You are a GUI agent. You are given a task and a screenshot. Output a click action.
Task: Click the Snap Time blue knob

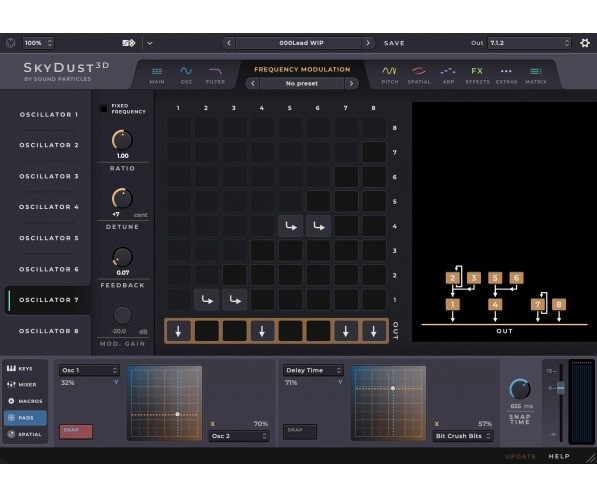(520, 389)
